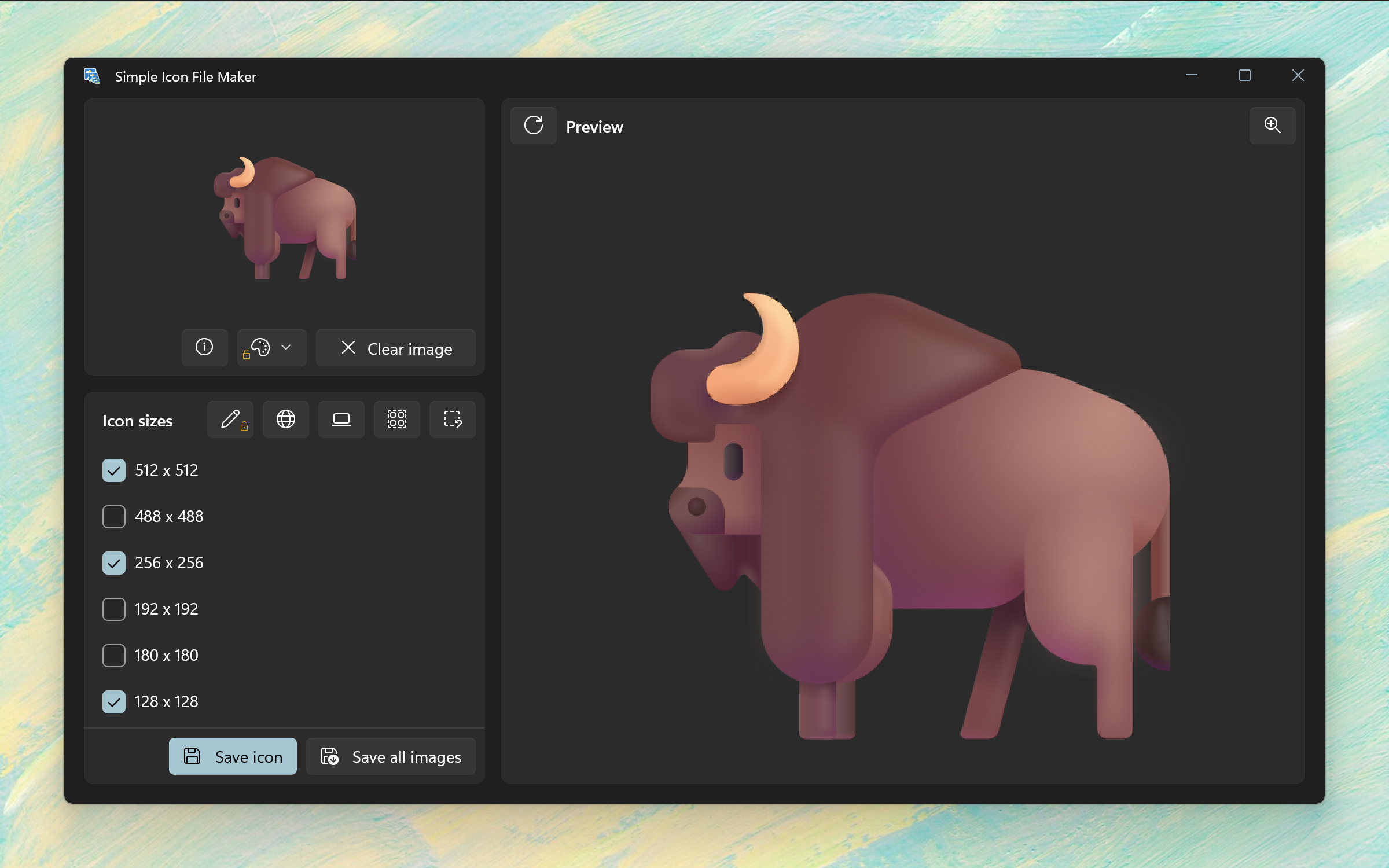This screenshot has height=868, width=1389.
Task: Uncheck the 256 x 256 size
Action: [114, 563]
